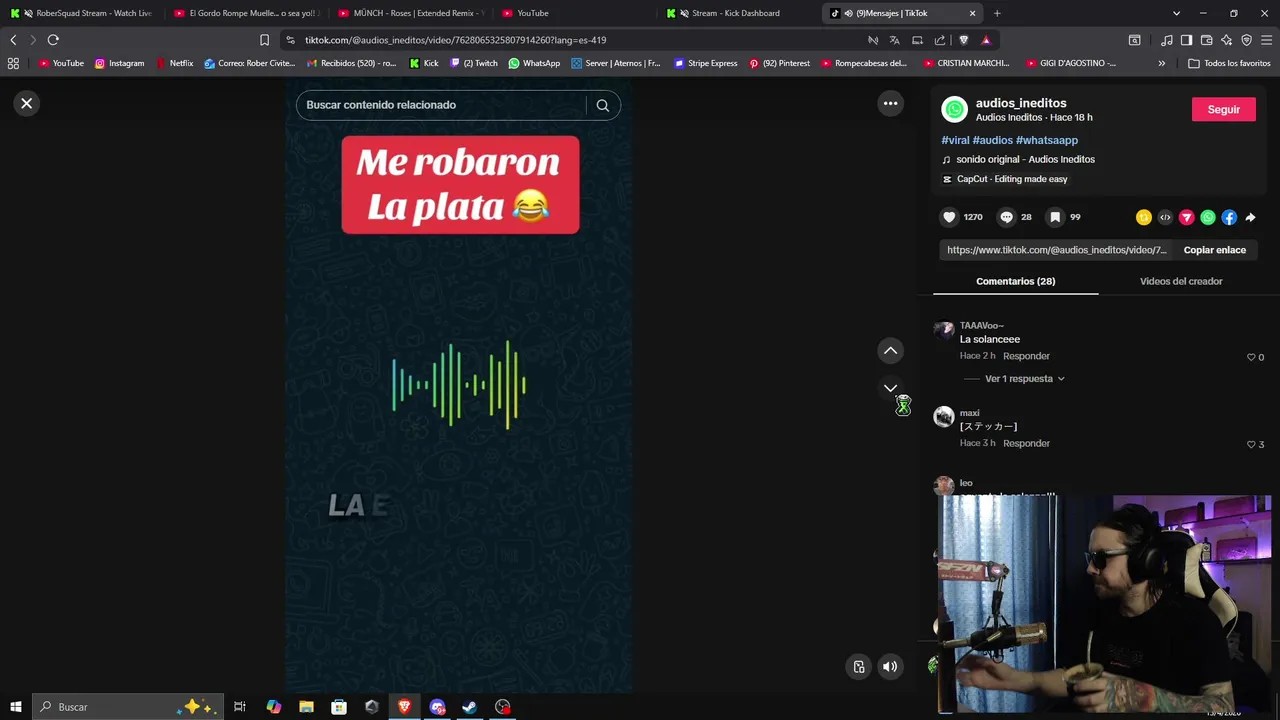Open the Netflix bookmark
Image resolution: width=1280 pixels, height=720 pixels.
point(175,63)
